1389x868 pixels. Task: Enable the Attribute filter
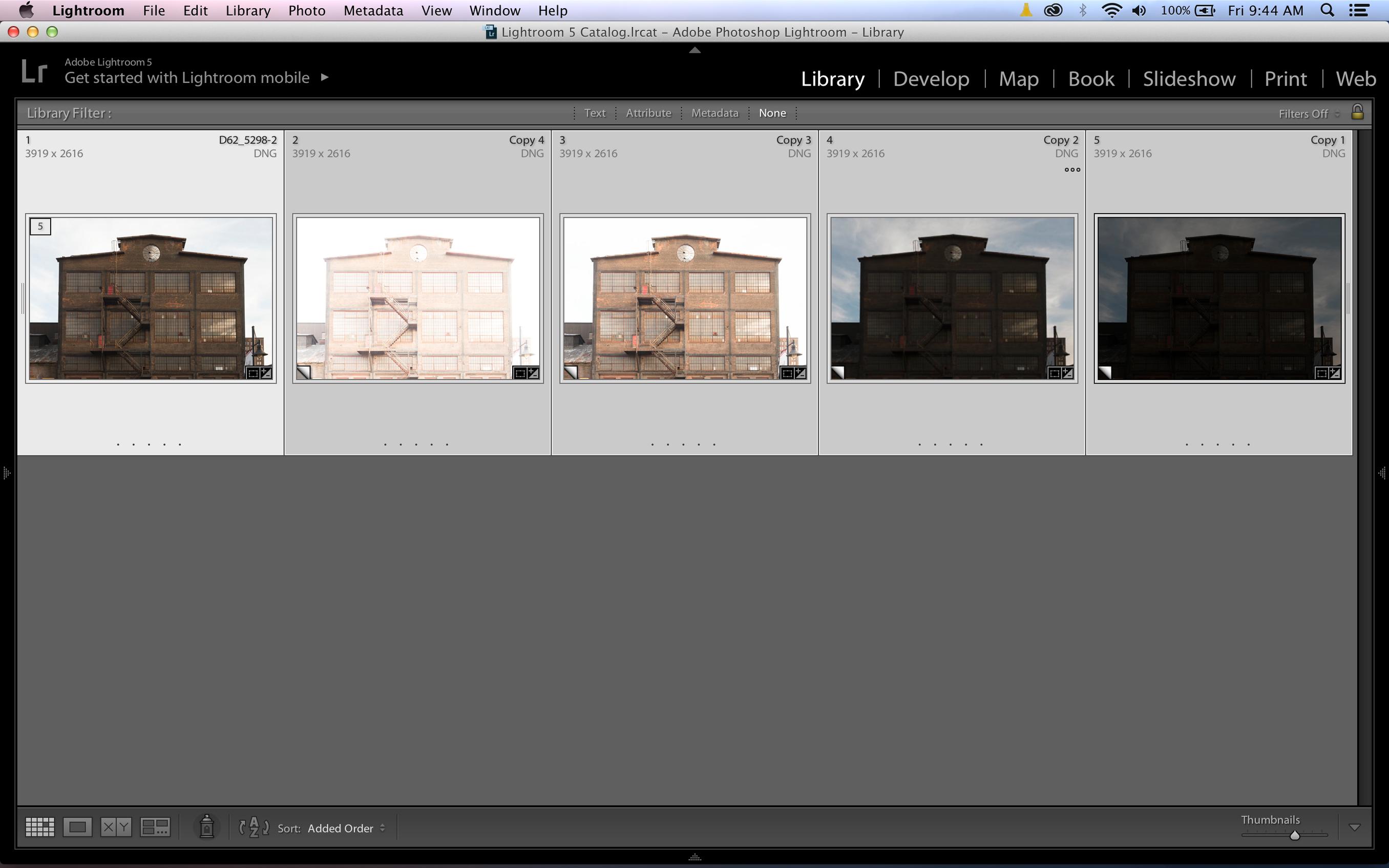click(648, 113)
